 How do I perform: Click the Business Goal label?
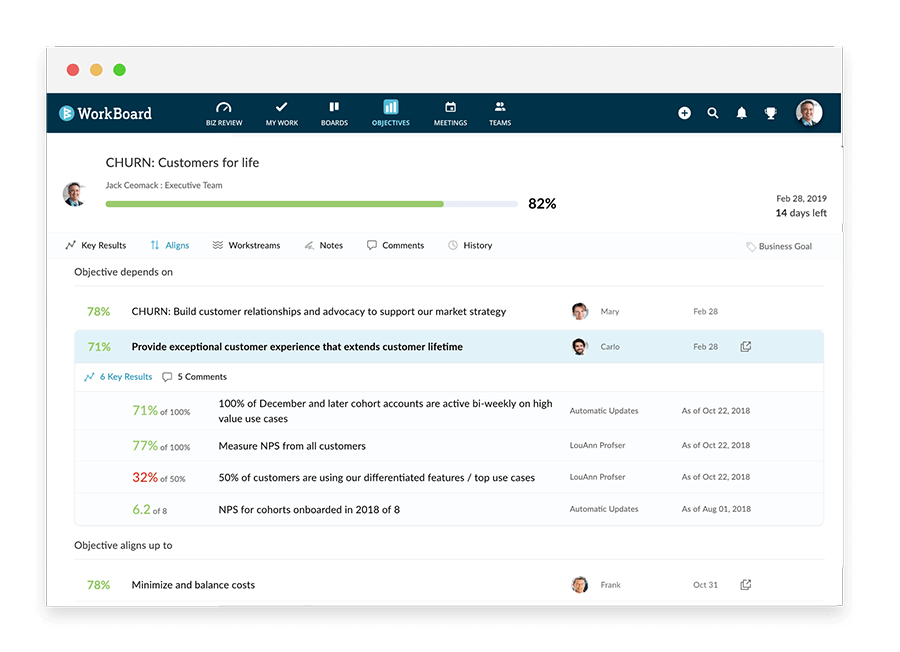[779, 245]
